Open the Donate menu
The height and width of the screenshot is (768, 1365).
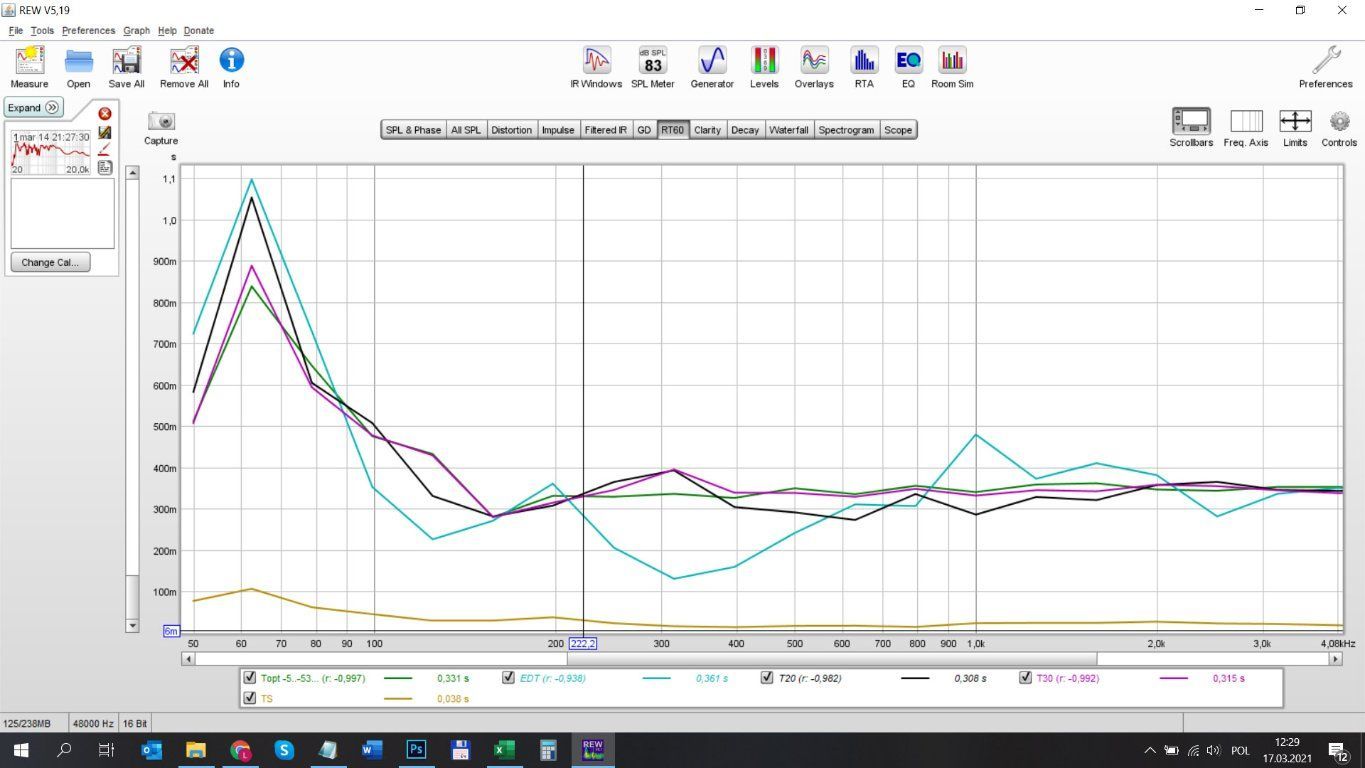[x=199, y=31]
